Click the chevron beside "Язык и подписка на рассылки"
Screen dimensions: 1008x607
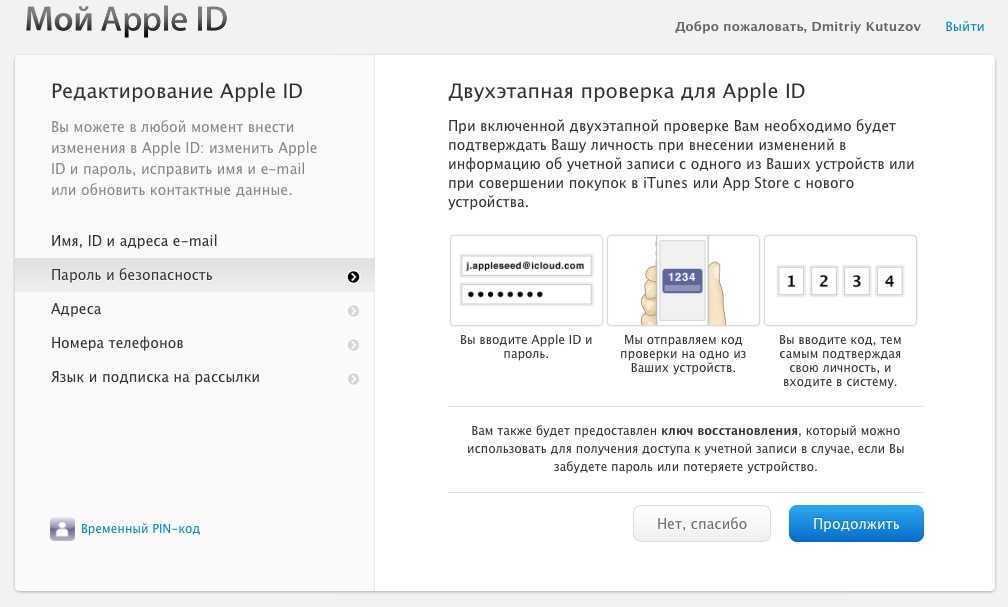(x=353, y=379)
